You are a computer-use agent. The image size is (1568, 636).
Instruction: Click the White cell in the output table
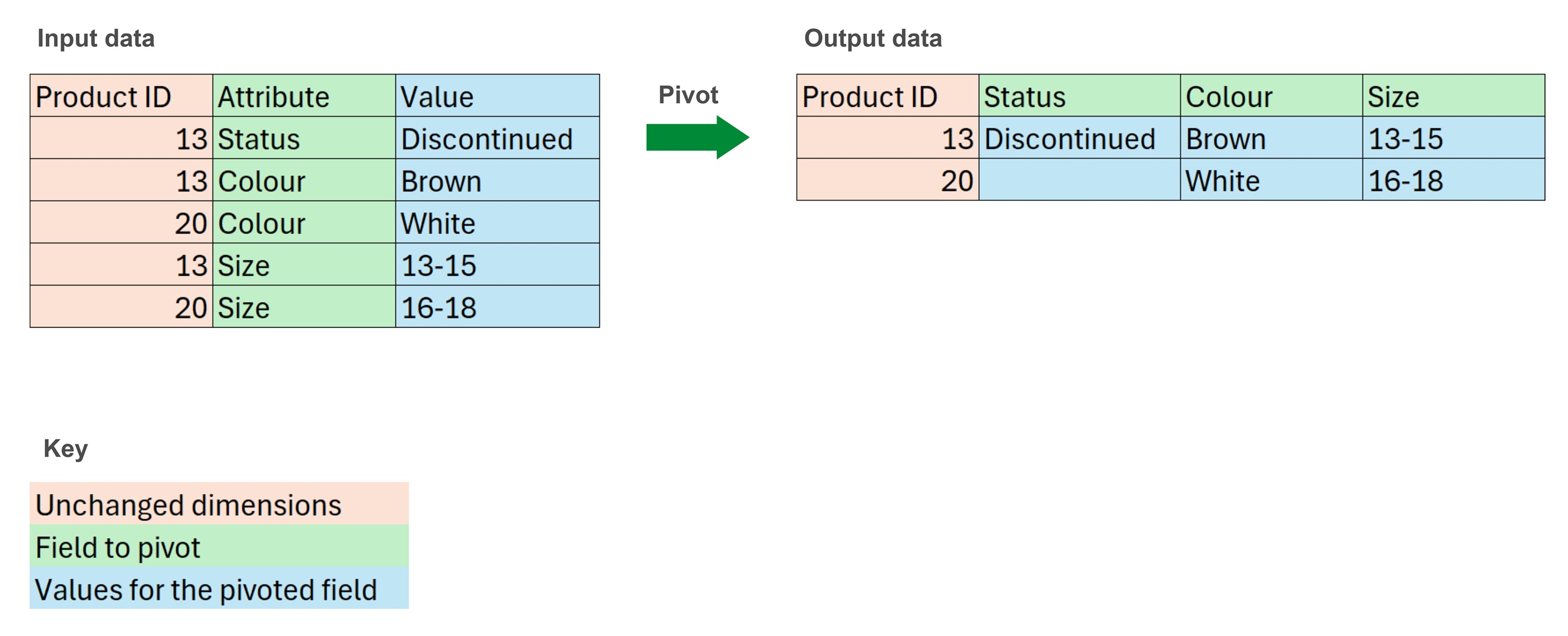(1271, 180)
